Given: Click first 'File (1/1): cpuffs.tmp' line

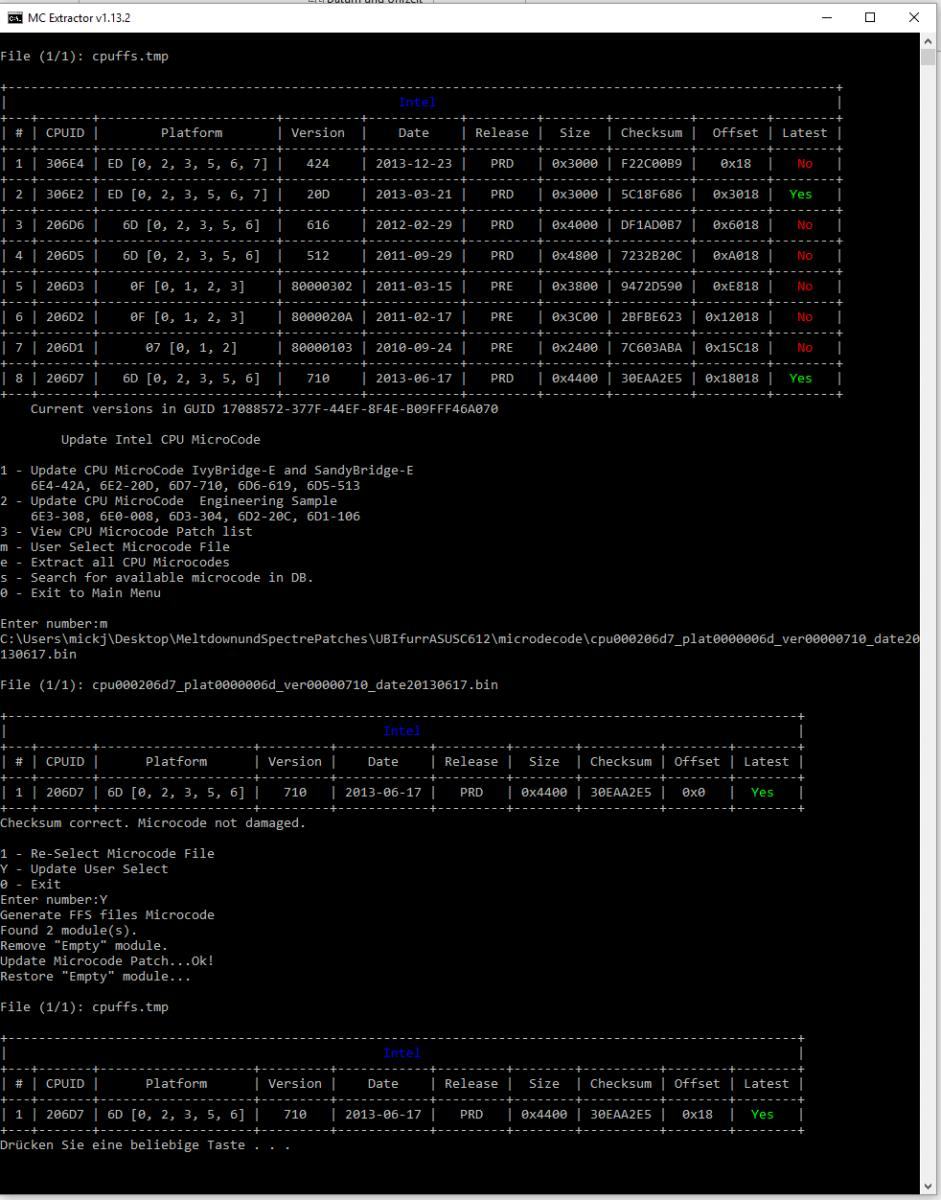Looking at the screenshot, I should point(84,56).
